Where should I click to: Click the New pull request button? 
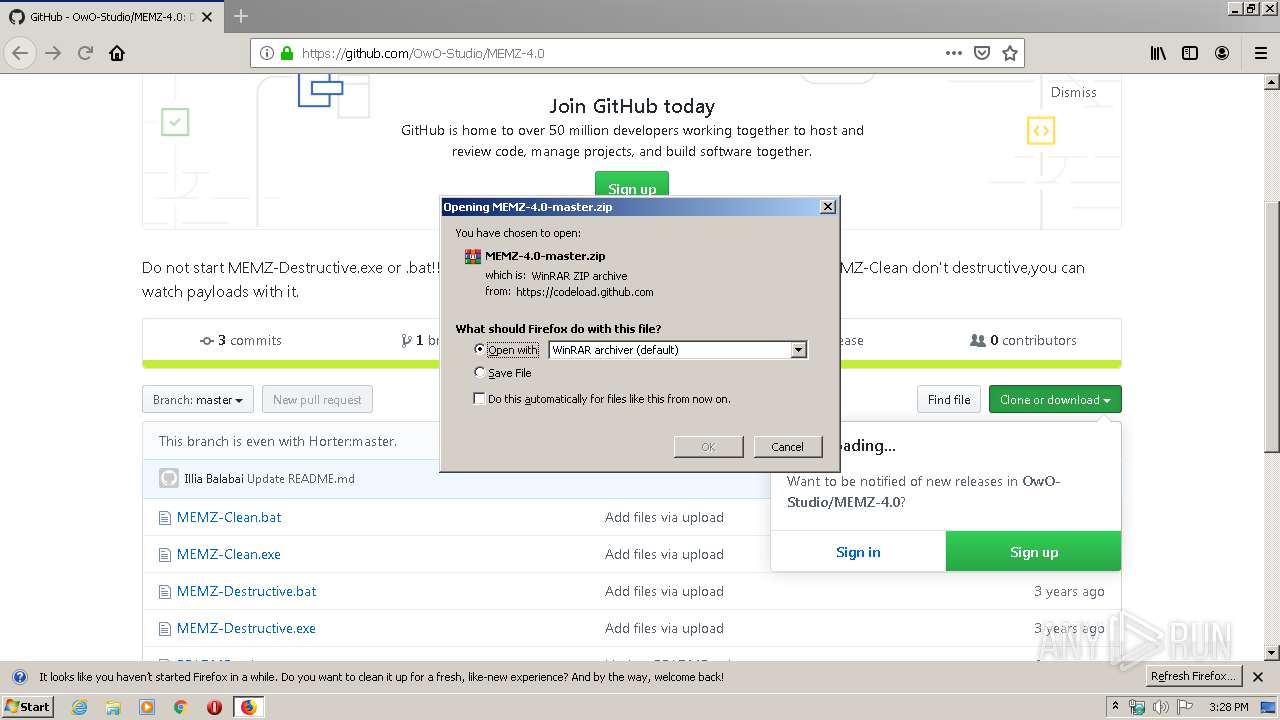click(317, 400)
